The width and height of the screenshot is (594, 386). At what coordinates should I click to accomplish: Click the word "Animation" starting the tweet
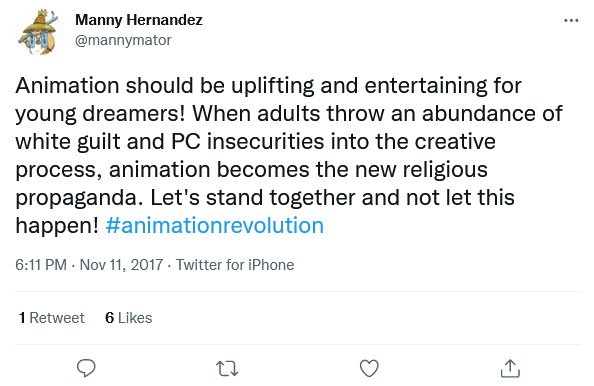pos(67,86)
